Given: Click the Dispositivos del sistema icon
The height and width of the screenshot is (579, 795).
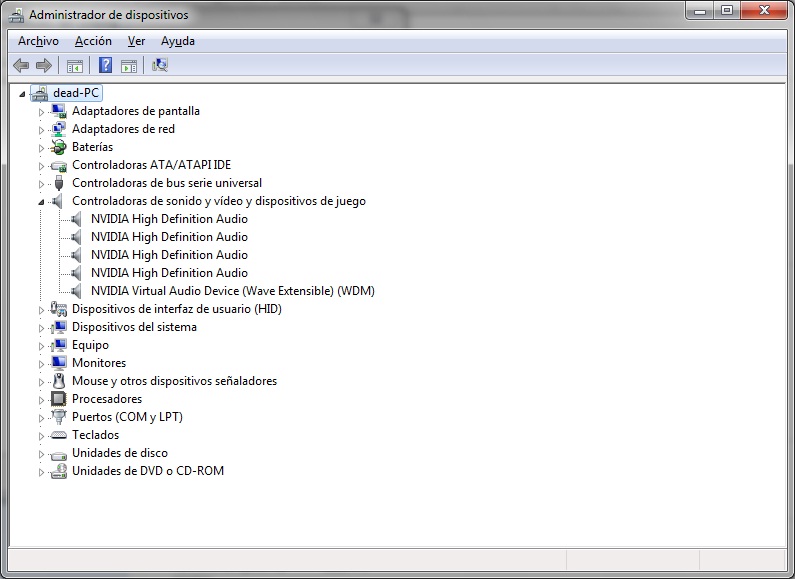Looking at the screenshot, I should click(59, 327).
